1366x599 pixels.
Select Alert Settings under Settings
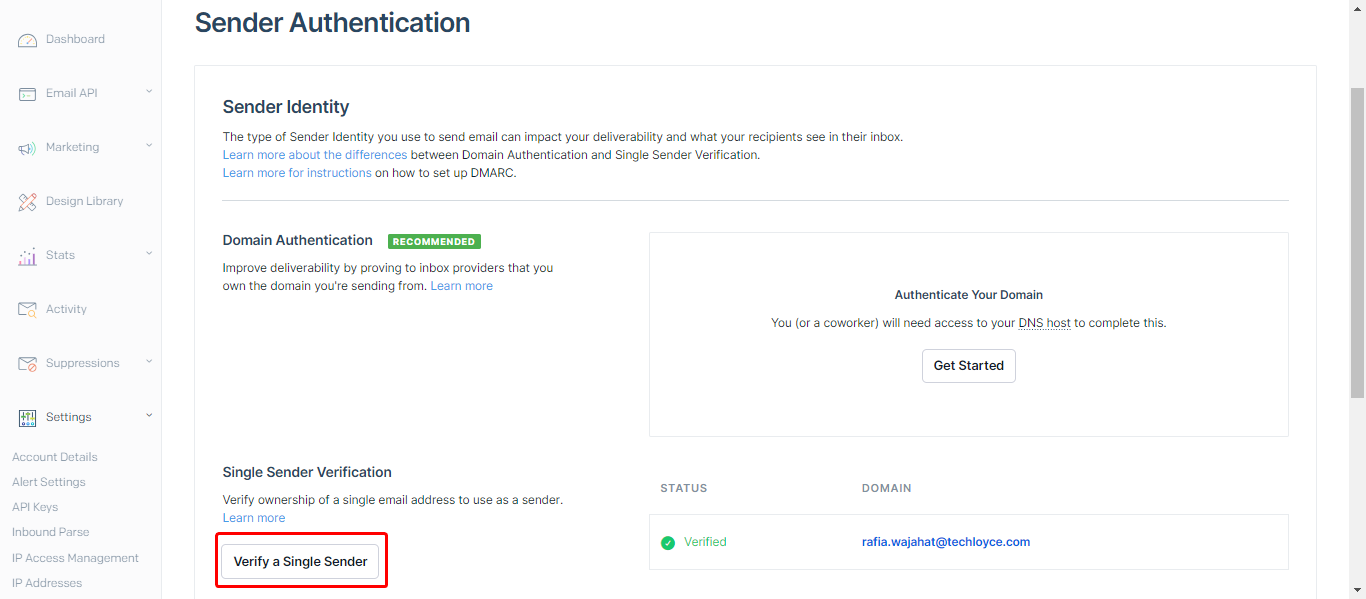coord(49,482)
